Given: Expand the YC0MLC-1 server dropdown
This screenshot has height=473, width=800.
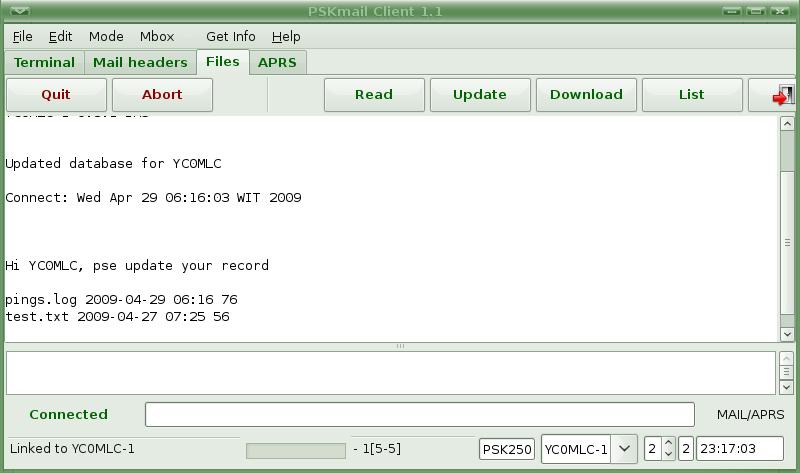Looking at the screenshot, I should 624,449.
